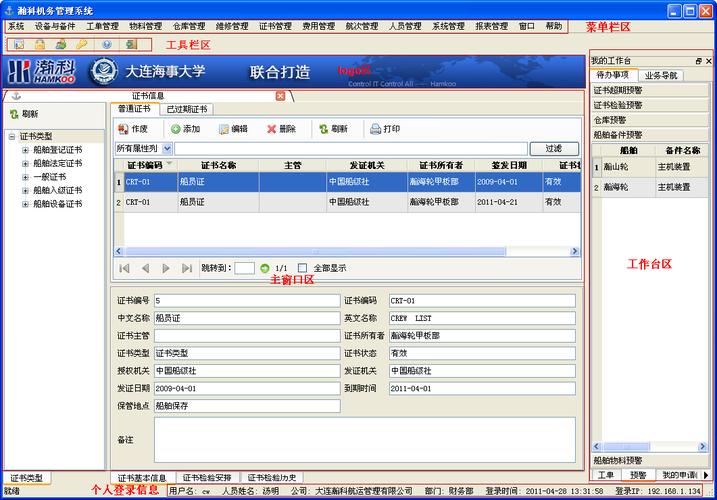Click the 编辑 edit icon
The height and width of the screenshot is (500, 717).
coord(224,129)
